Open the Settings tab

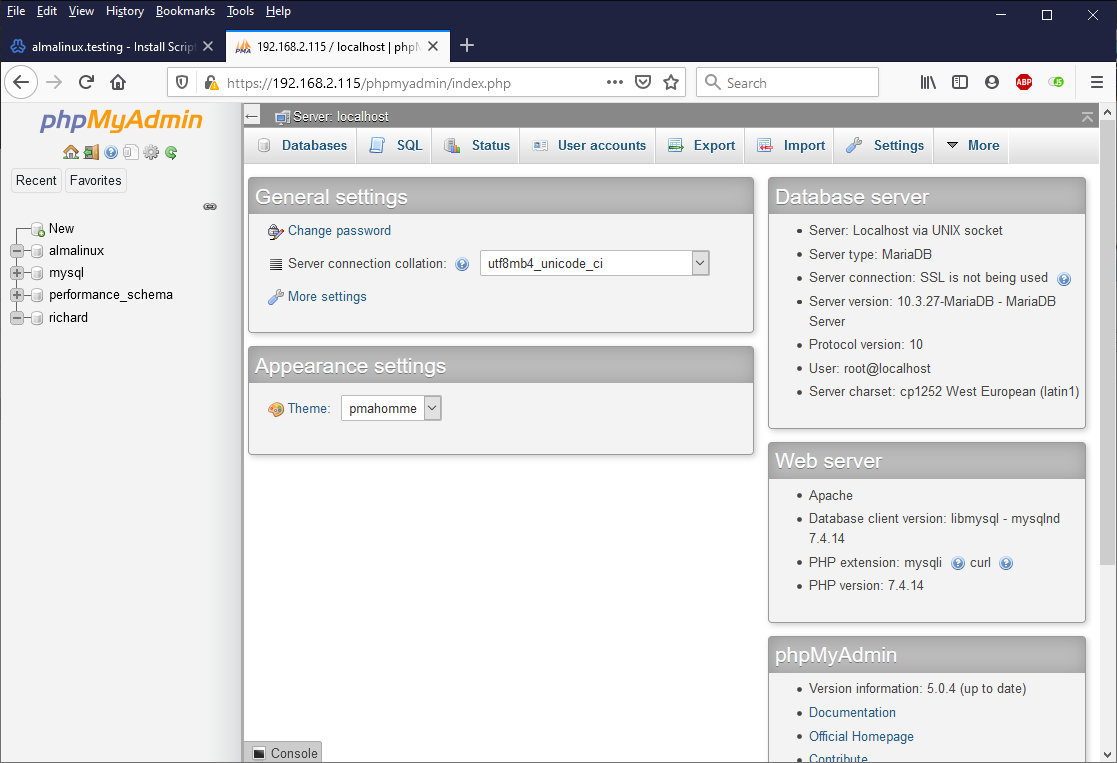pos(885,145)
